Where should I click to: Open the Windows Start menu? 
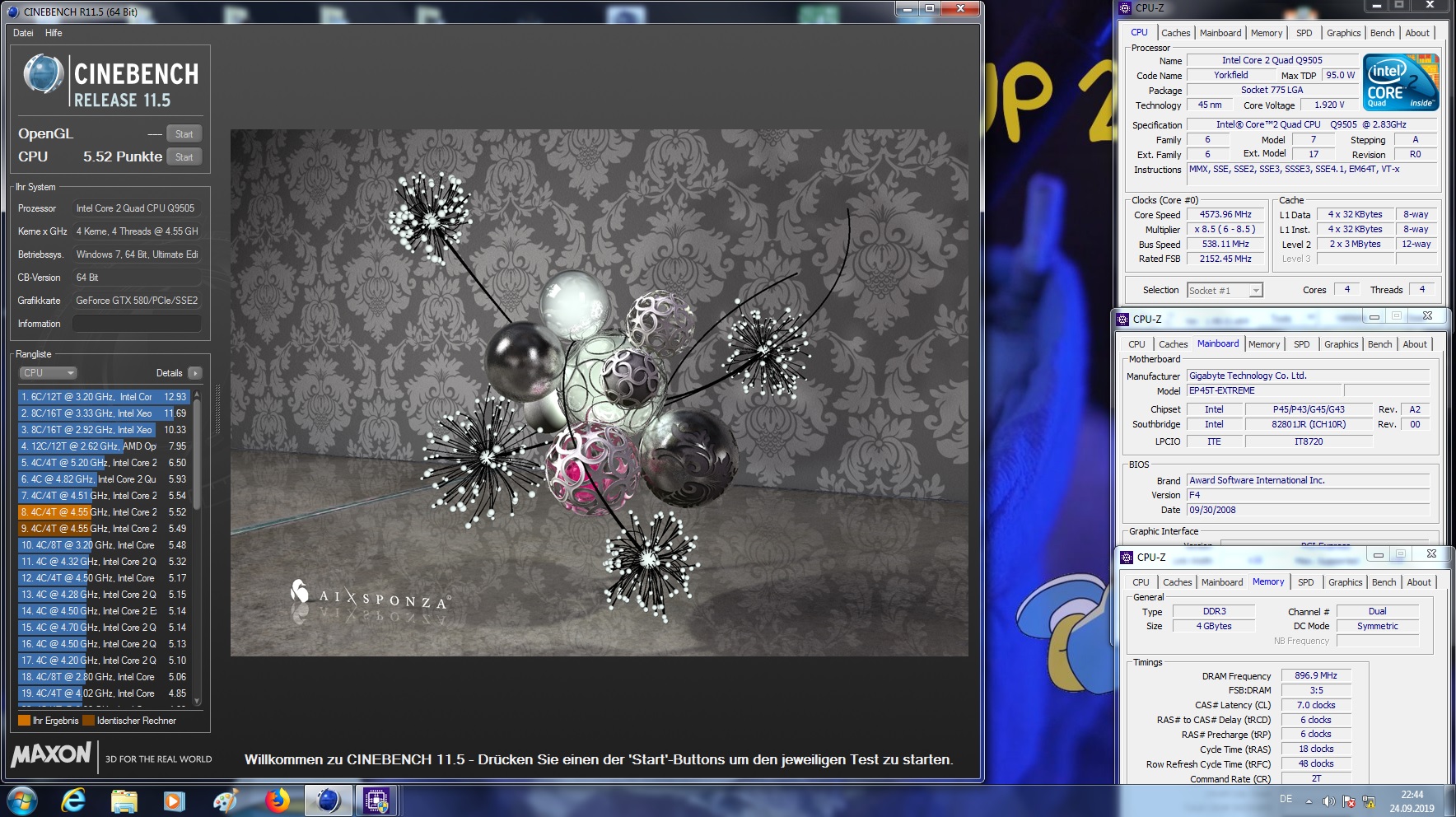click(x=22, y=800)
